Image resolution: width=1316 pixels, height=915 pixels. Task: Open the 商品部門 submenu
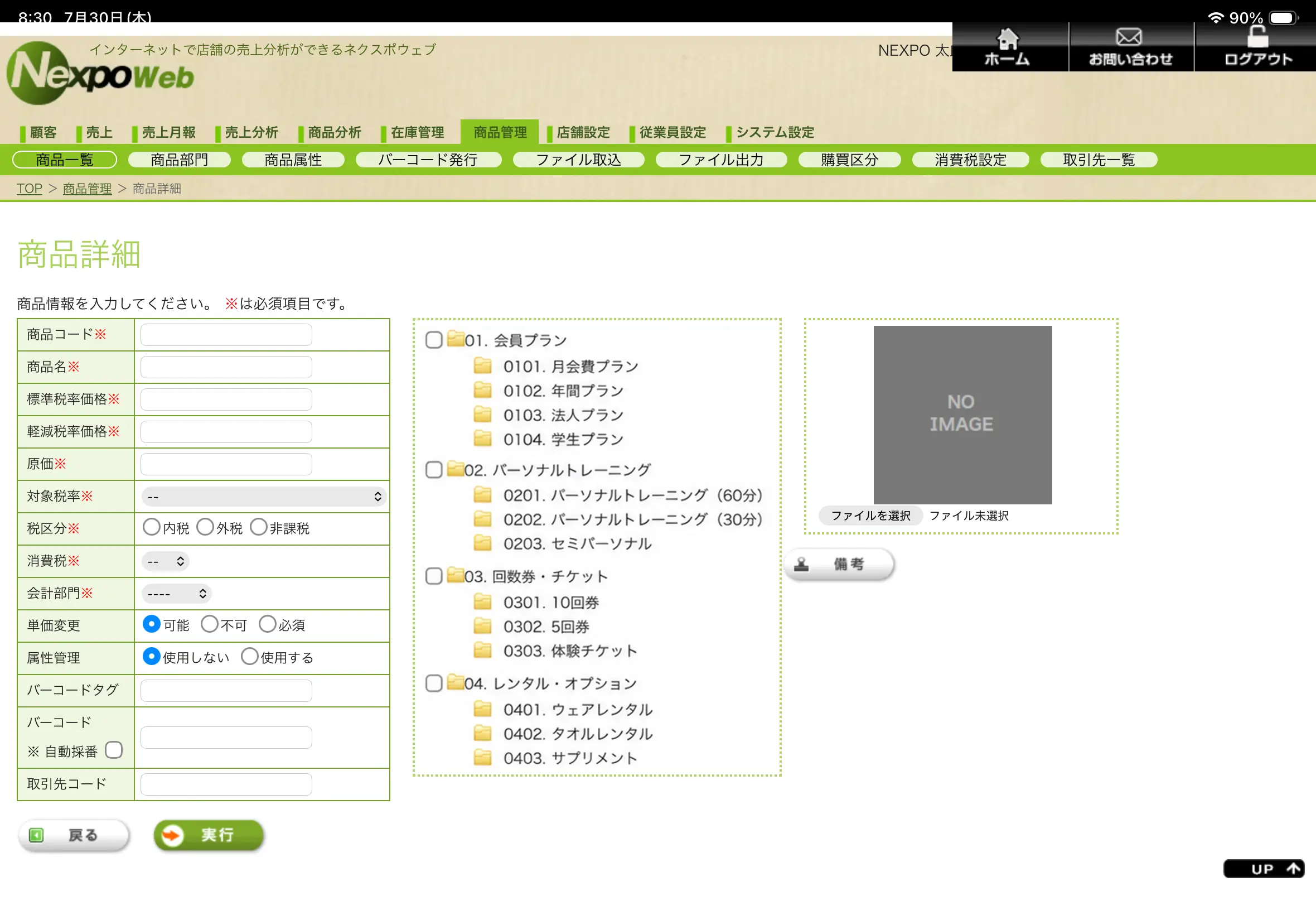[180, 160]
